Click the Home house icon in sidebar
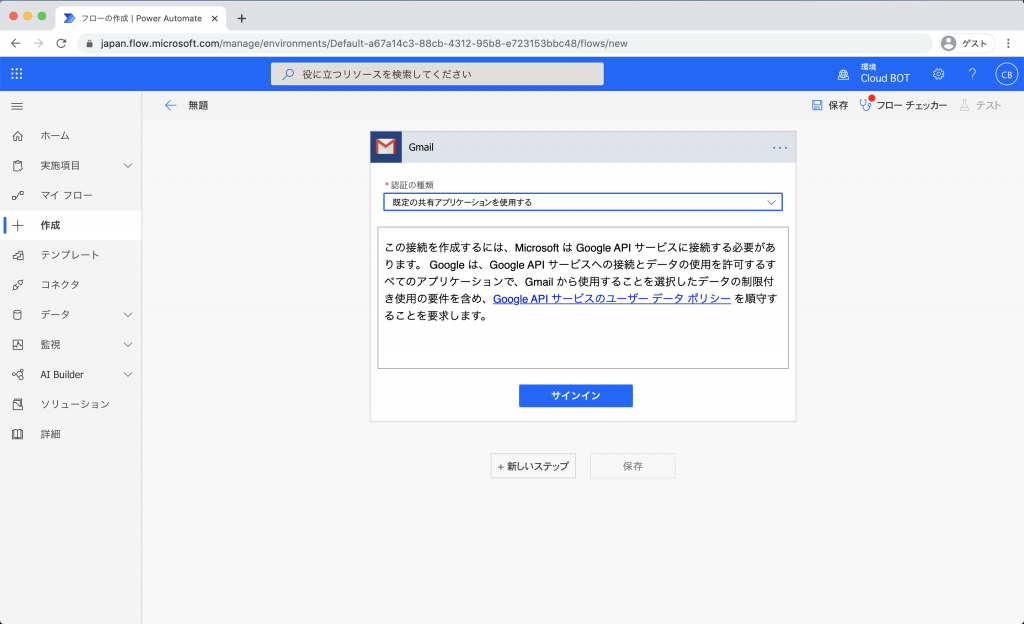 (x=18, y=136)
